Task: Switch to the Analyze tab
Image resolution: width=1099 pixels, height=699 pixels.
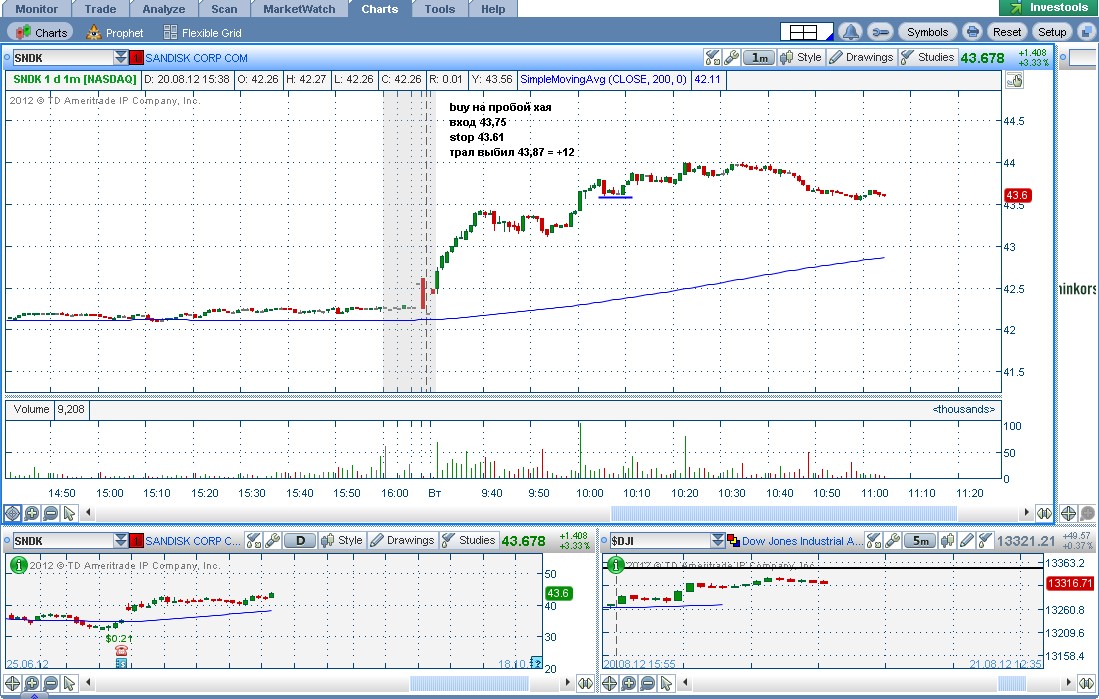Action: pos(163,9)
